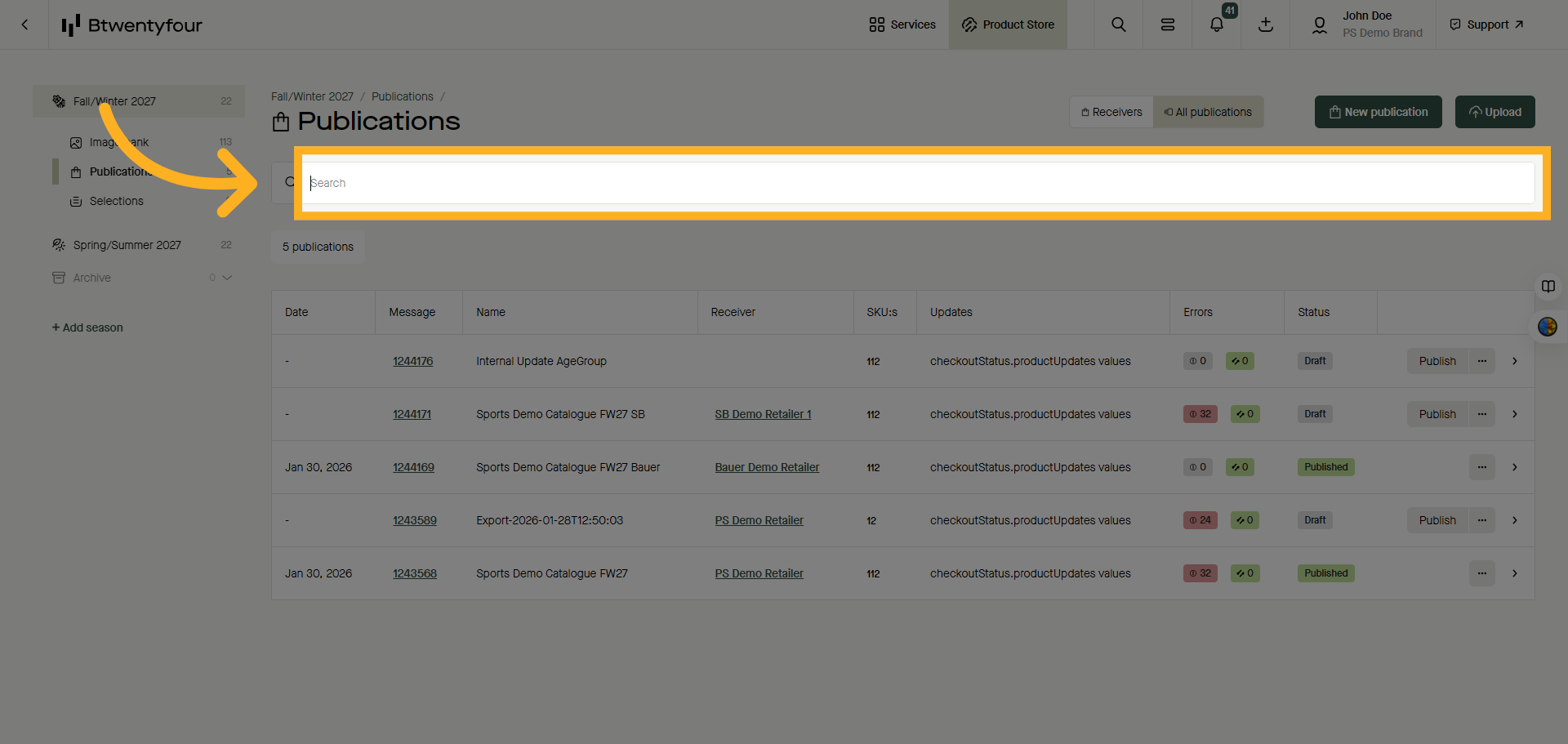The width and height of the screenshot is (1568, 744).
Task: Expand details arrow on Sports Demo Catalogue FW27 row
Action: click(x=1515, y=573)
